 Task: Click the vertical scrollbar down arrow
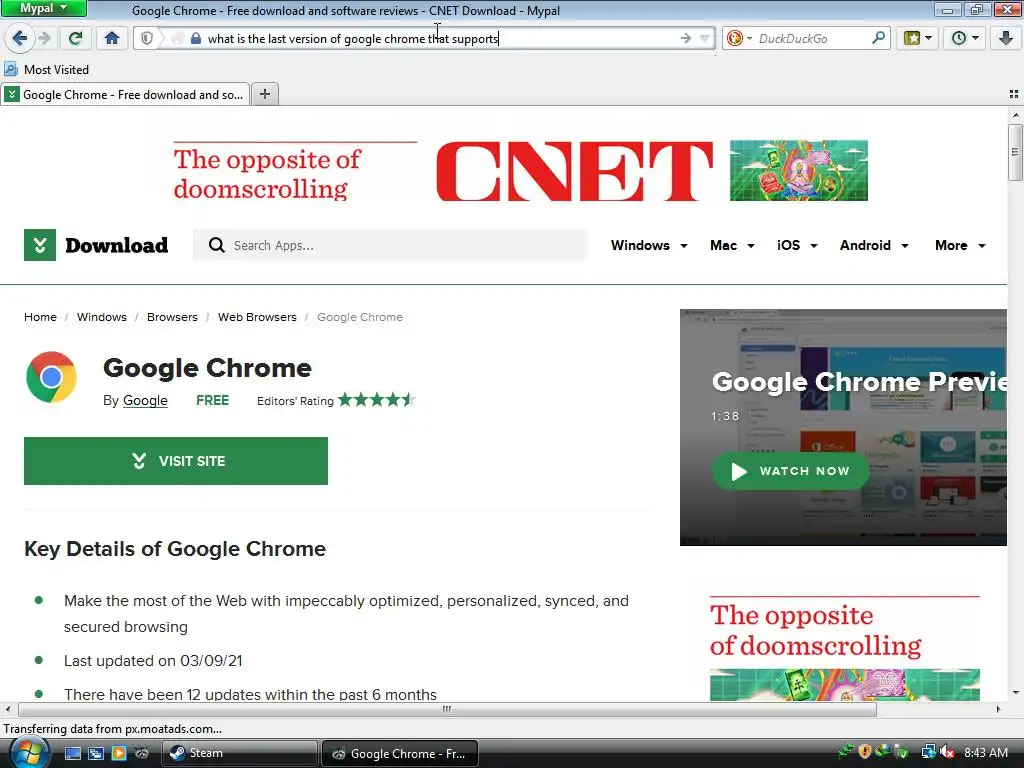point(1016,693)
